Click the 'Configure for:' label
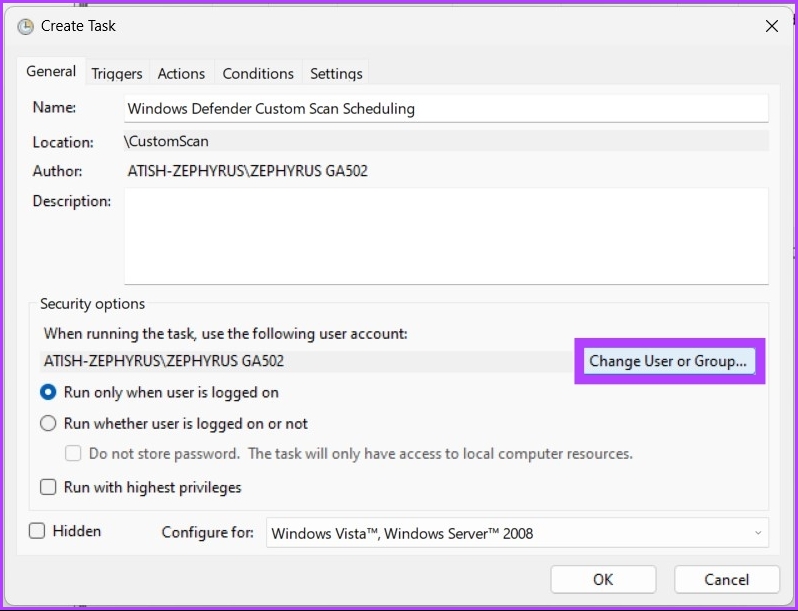Viewport: 798px width, 611px height. pyautogui.click(x=208, y=532)
